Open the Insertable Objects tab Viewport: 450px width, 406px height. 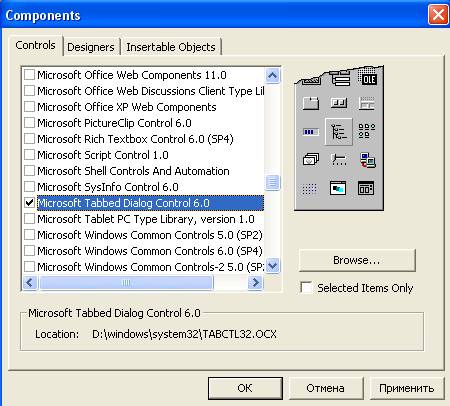click(x=171, y=47)
